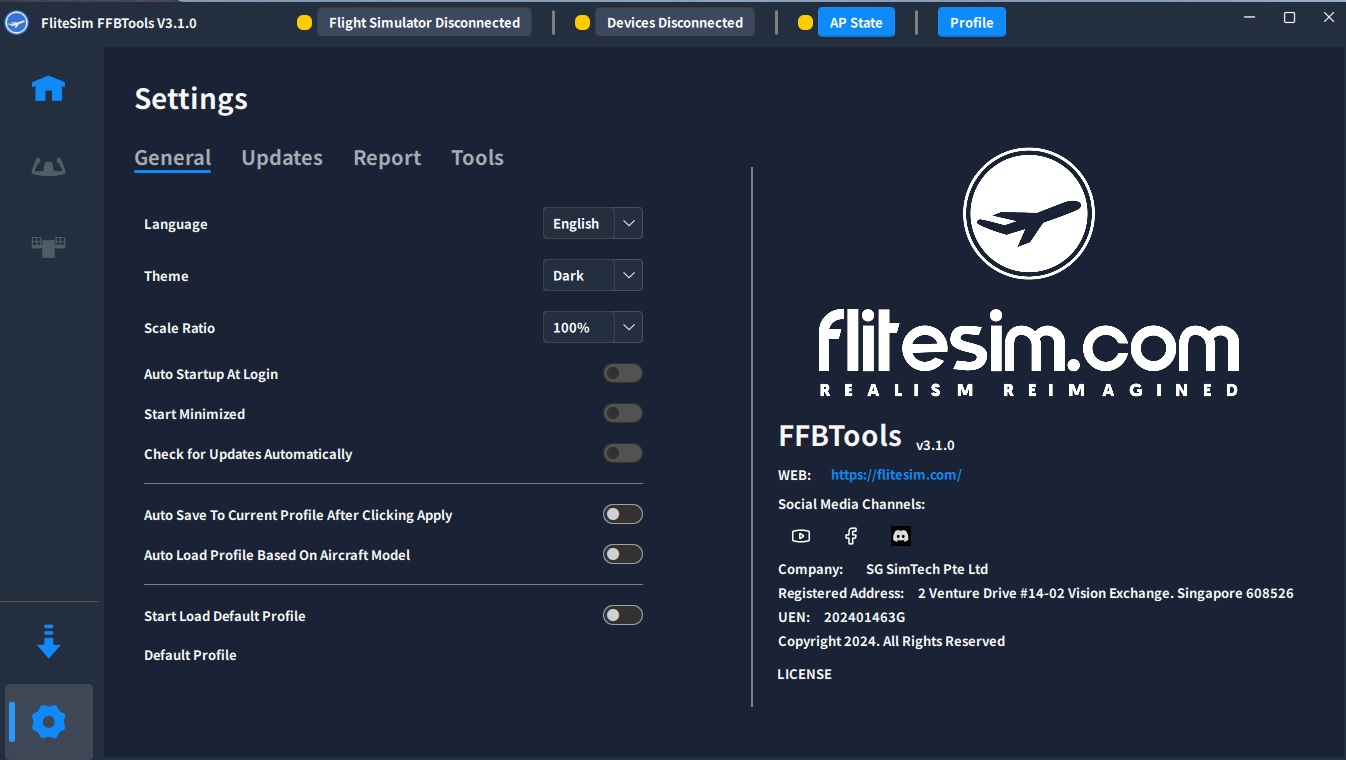Image resolution: width=1346 pixels, height=760 pixels.
Task: Click the LICENSE text
Action: [804, 675]
